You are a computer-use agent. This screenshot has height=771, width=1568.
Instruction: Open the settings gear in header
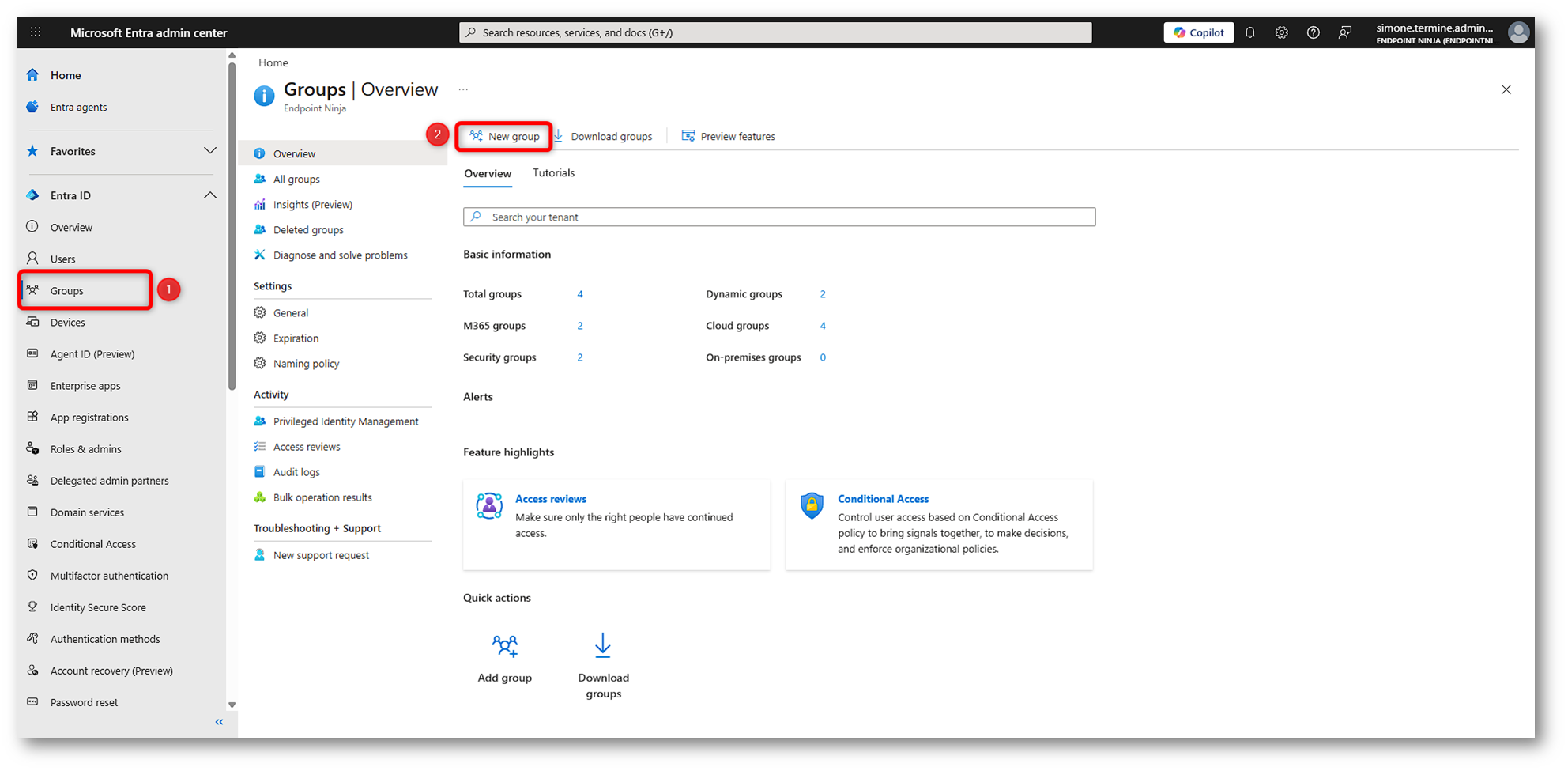(x=1281, y=32)
